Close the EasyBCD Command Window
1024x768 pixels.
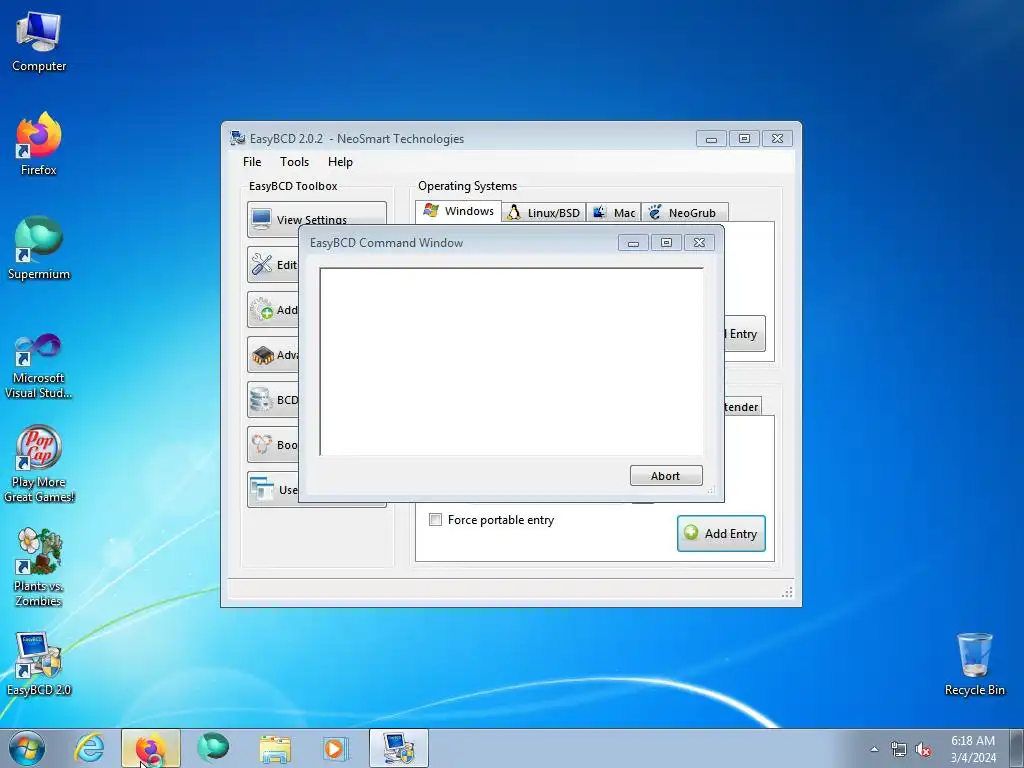point(699,242)
